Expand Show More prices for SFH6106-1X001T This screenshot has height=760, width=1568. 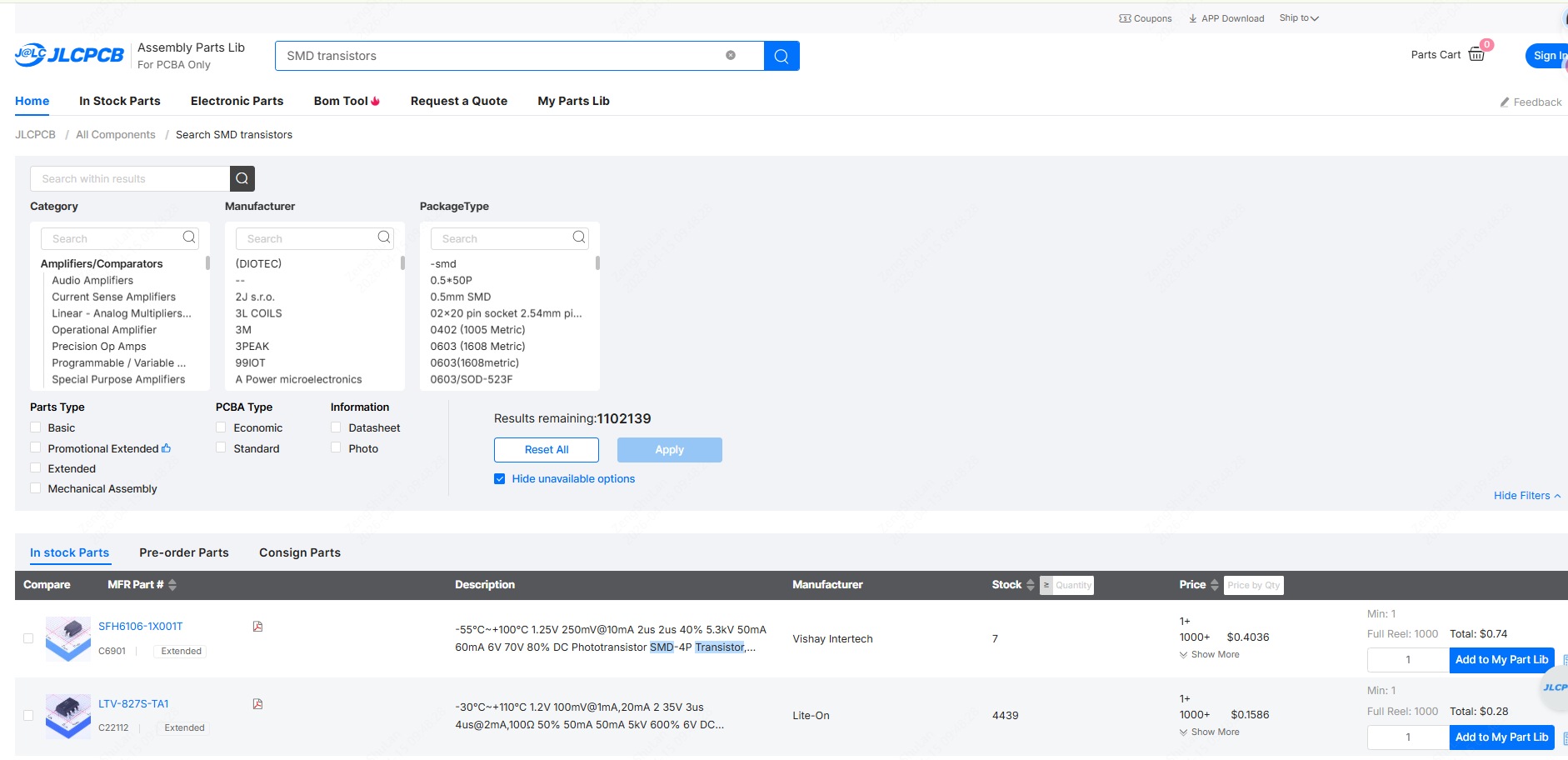1210,655
